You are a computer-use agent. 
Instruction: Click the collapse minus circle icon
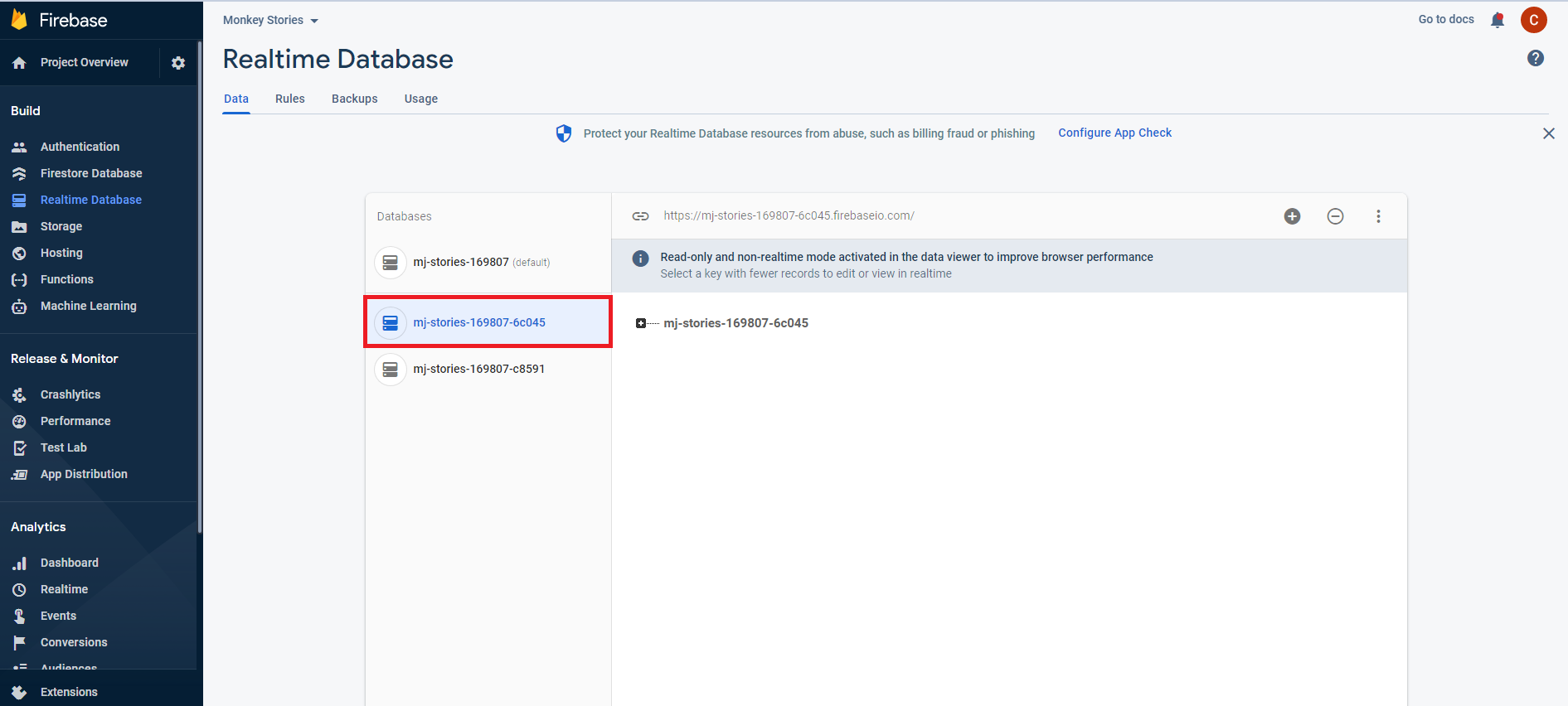click(1335, 216)
